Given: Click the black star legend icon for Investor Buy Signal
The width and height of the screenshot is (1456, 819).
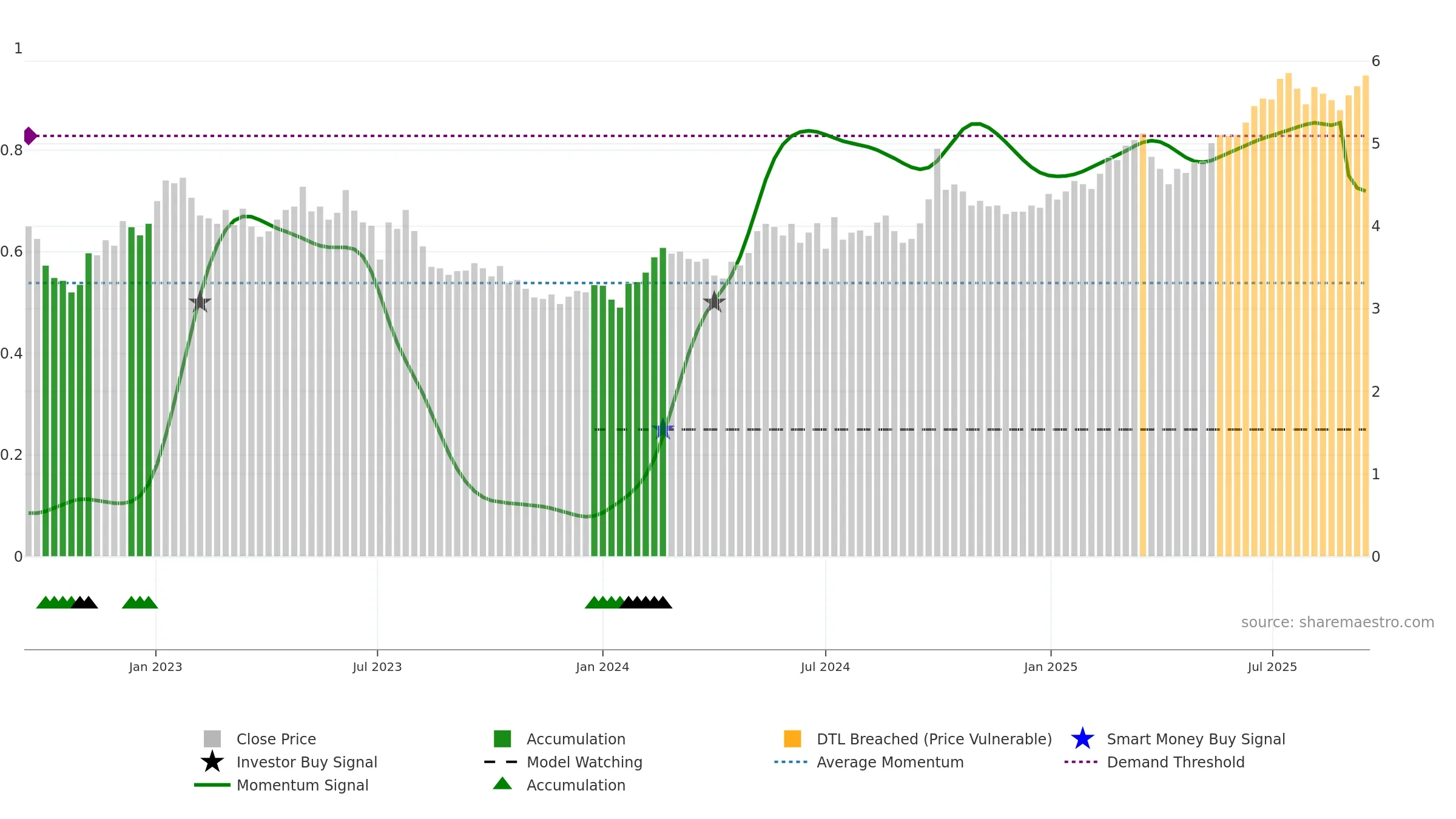Looking at the screenshot, I should pyautogui.click(x=212, y=761).
